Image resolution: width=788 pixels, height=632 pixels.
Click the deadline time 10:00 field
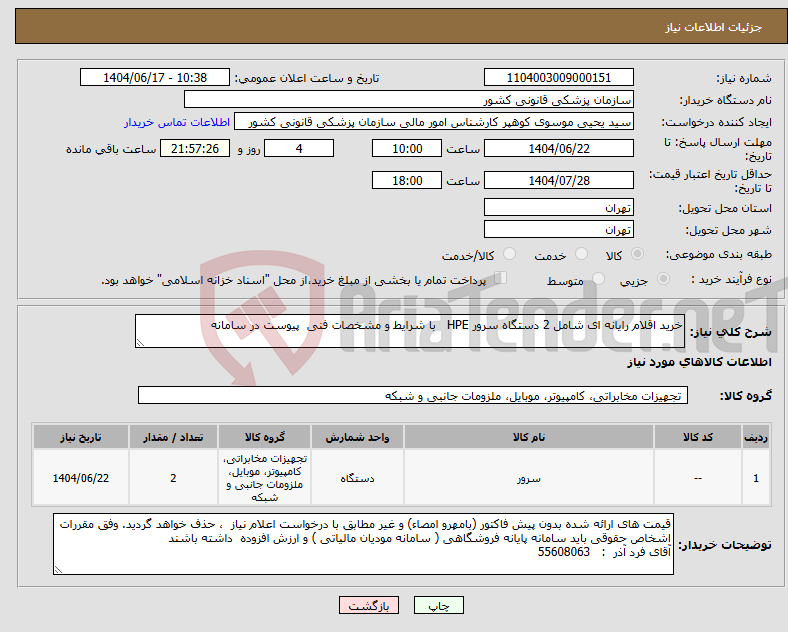click(407, 148)
